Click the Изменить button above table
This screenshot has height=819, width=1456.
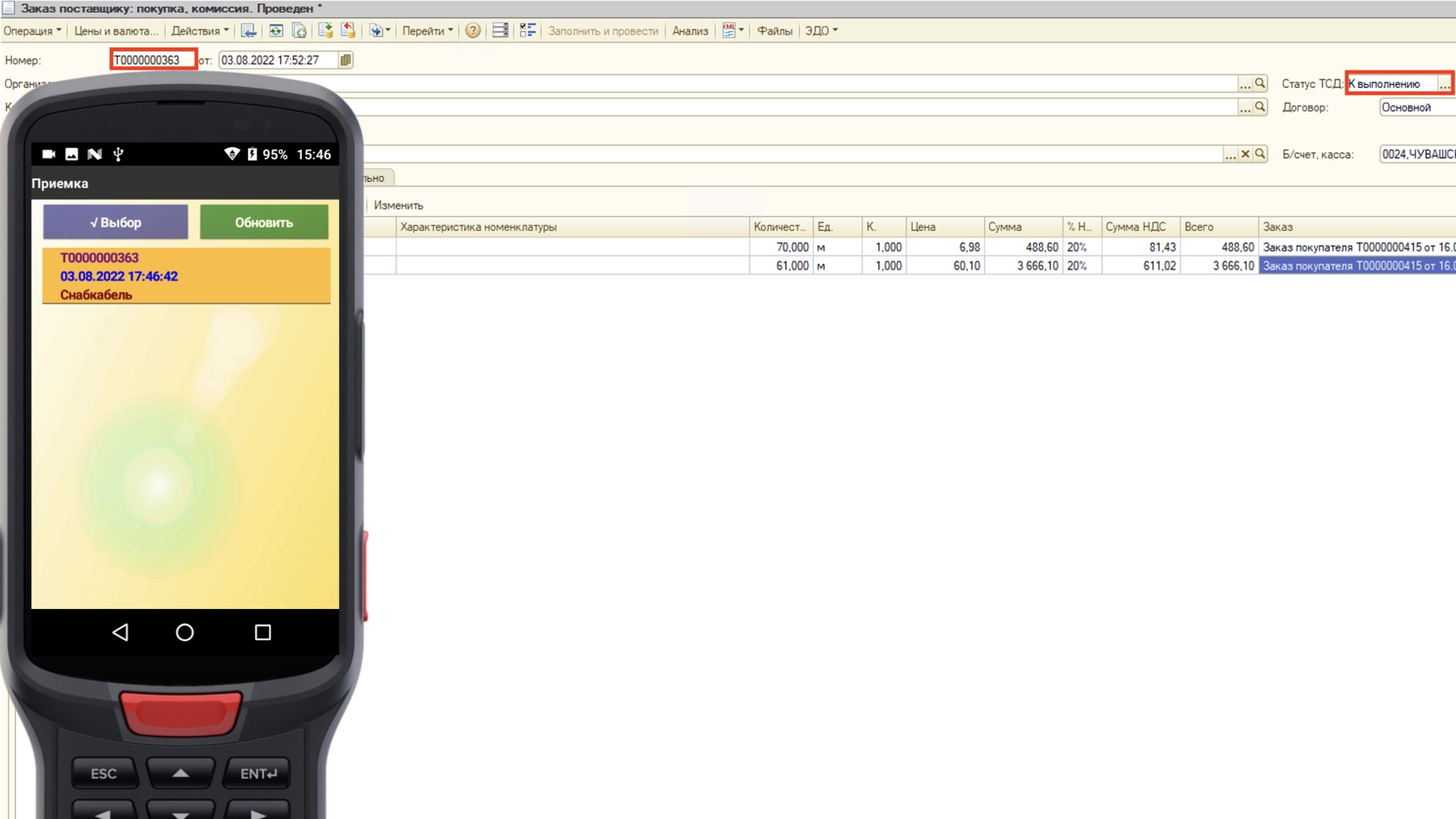pyautogui.click(x=398, y=206)
